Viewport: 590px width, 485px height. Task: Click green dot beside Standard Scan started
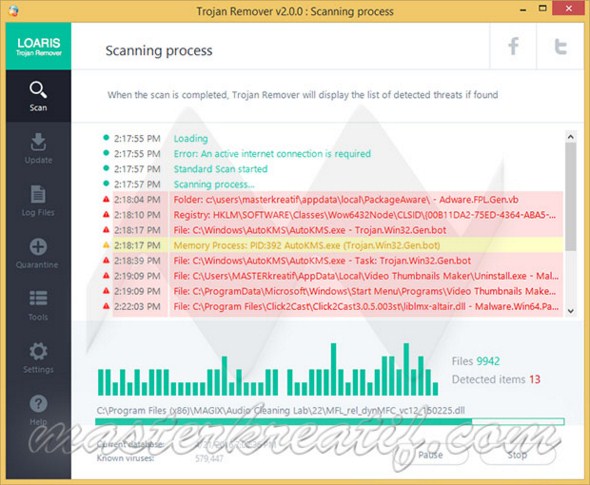(106, 168)
